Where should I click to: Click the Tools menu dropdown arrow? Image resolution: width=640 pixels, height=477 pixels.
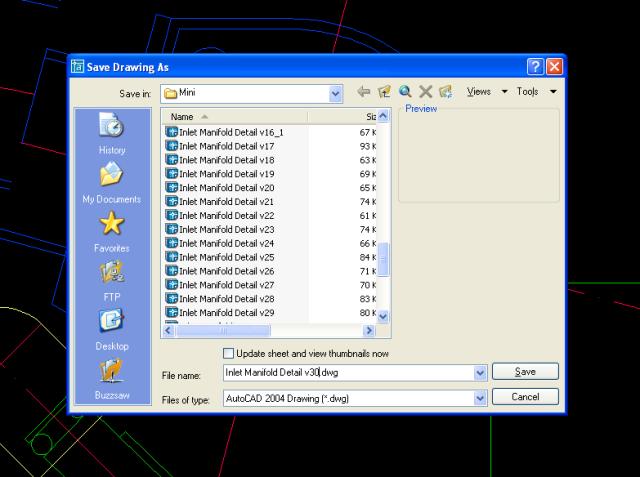tap(553, 91)
